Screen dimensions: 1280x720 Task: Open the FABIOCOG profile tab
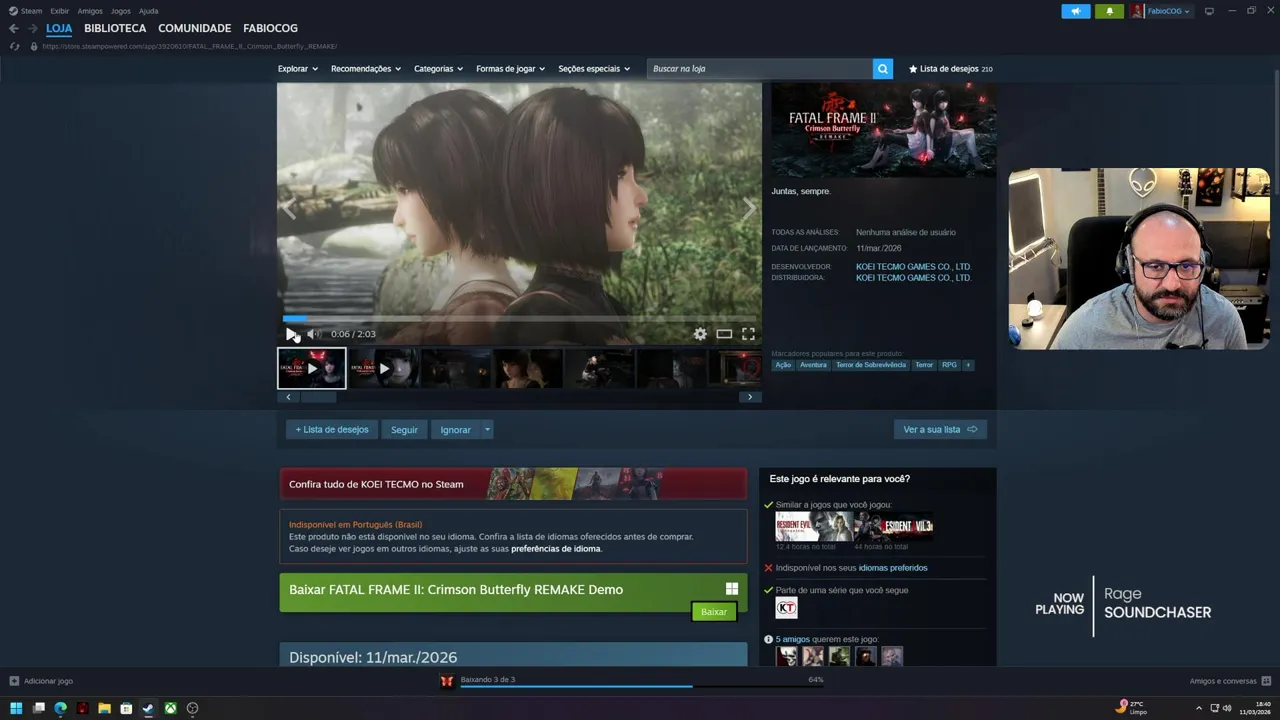272,29
